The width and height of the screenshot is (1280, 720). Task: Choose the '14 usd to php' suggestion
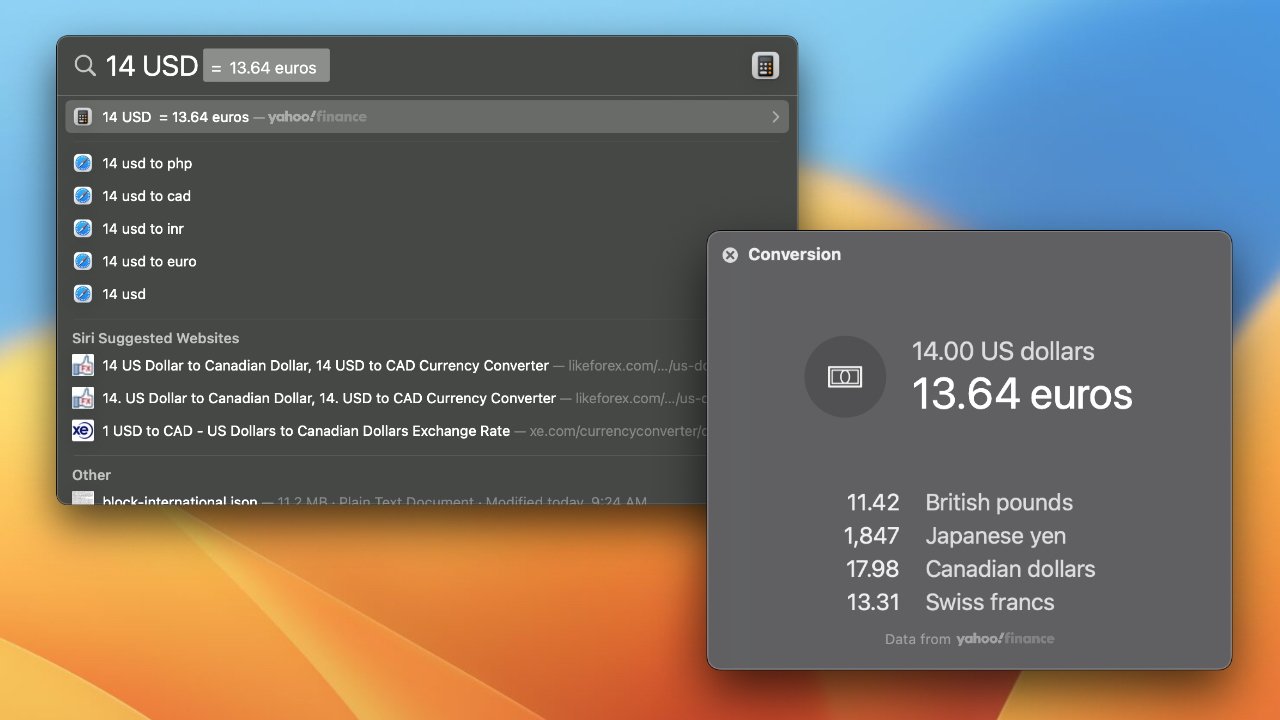tap(147, 163)
